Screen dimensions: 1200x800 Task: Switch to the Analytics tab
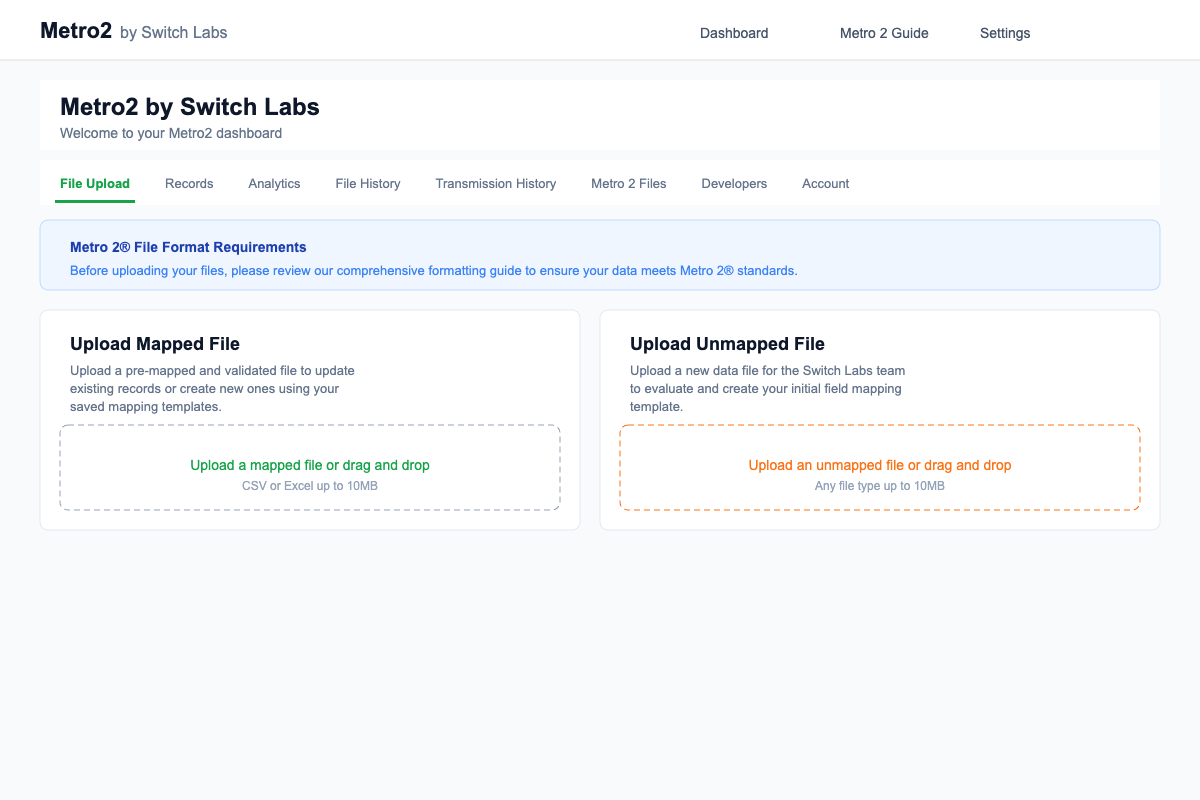pos(274,183)
